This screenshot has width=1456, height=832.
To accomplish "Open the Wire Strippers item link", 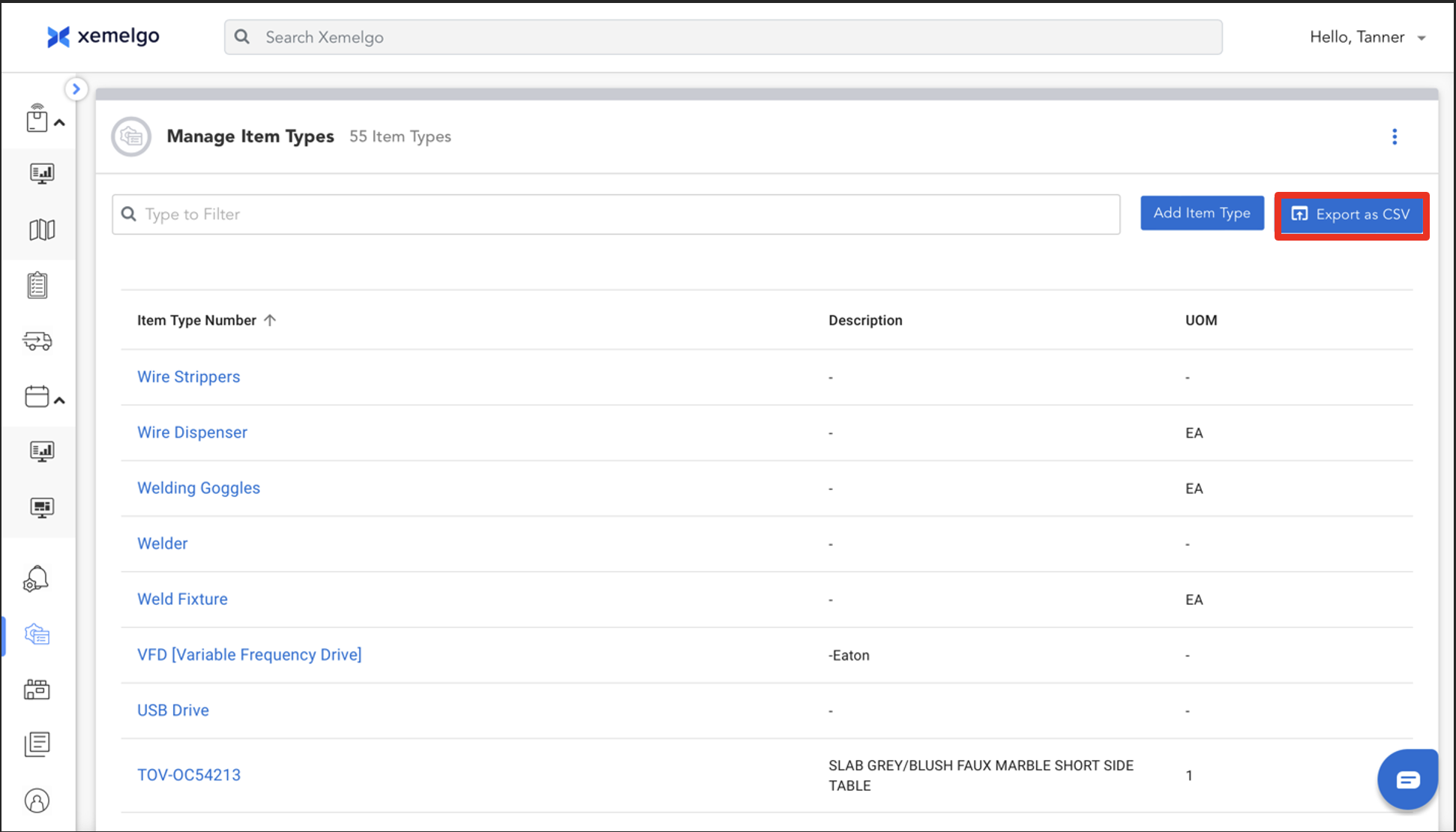I will click(x=188, y=376).
